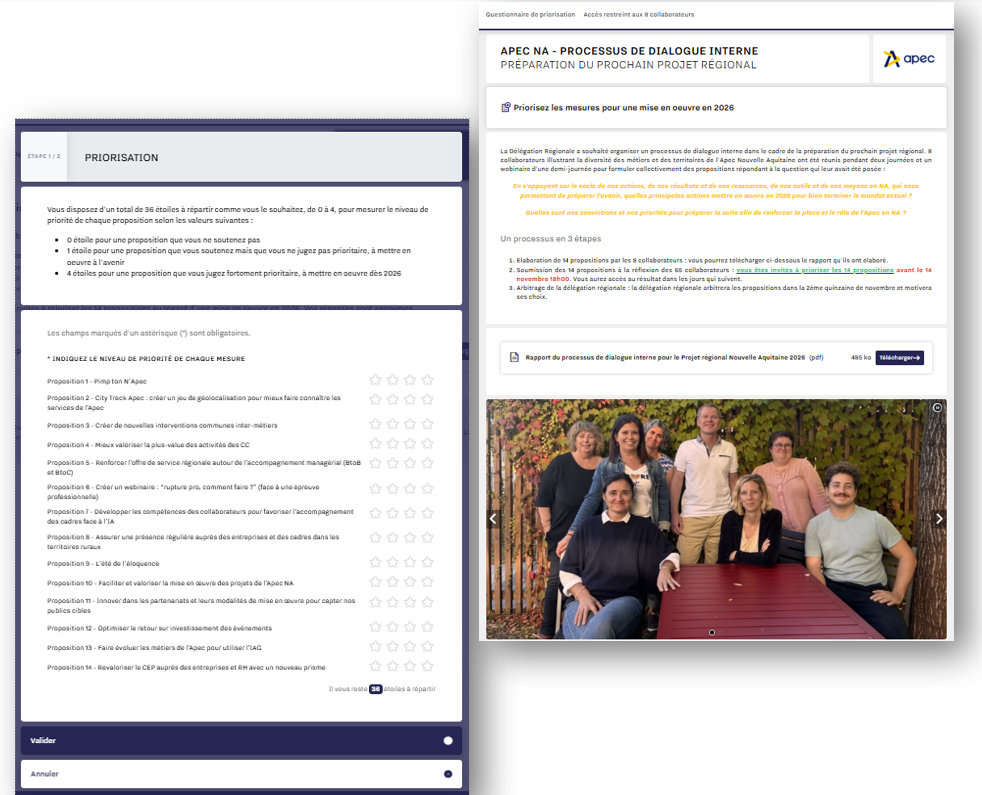Select the first carousel dot indicator

[711, 633]
